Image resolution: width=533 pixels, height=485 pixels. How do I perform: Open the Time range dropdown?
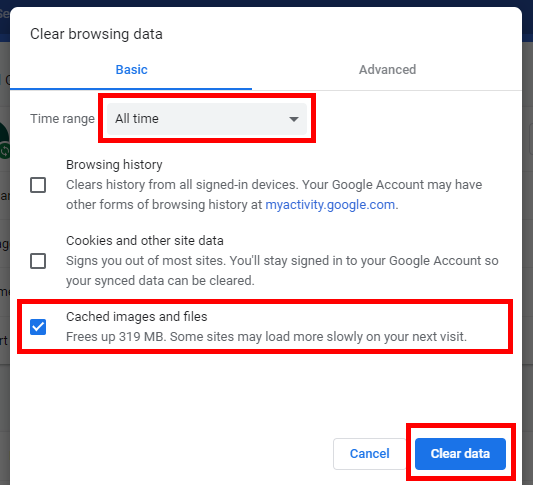coord(207,119)
